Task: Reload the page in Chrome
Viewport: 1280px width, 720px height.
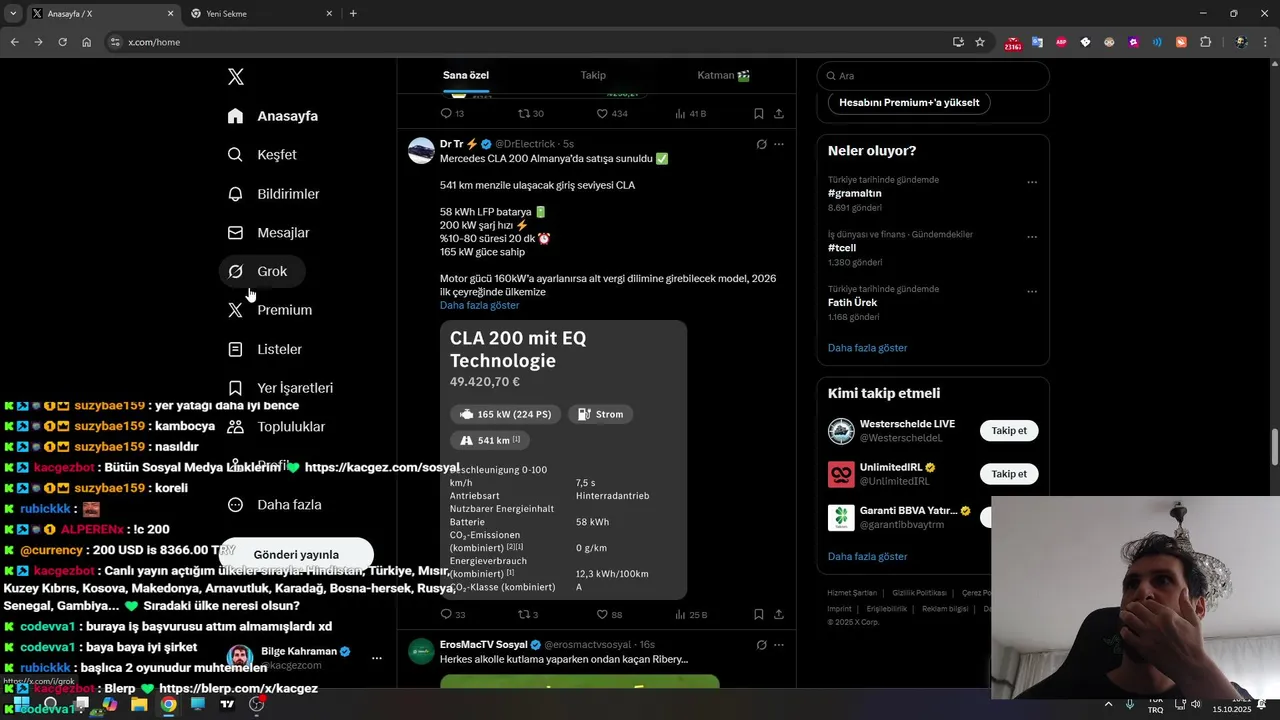Action: pyautogui.click(x=62, y=42)
